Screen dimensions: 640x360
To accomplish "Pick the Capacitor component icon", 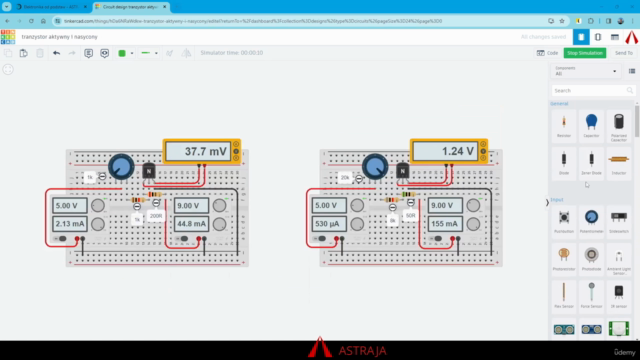I will point(591,125).
